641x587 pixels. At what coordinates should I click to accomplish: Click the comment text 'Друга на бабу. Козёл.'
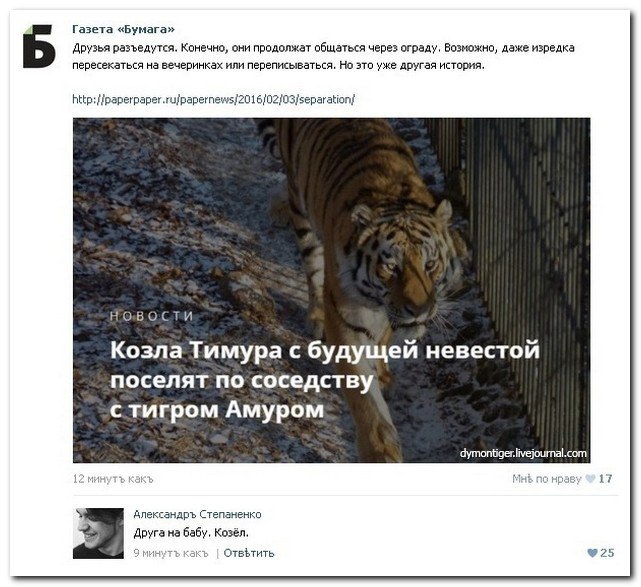191,533
